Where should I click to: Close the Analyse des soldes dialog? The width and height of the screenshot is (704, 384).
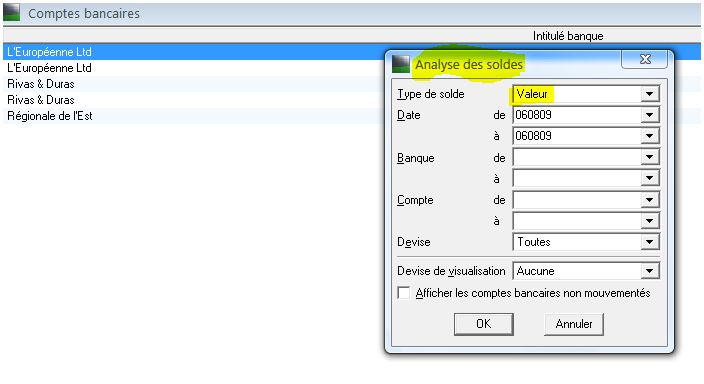coord(645,59)
